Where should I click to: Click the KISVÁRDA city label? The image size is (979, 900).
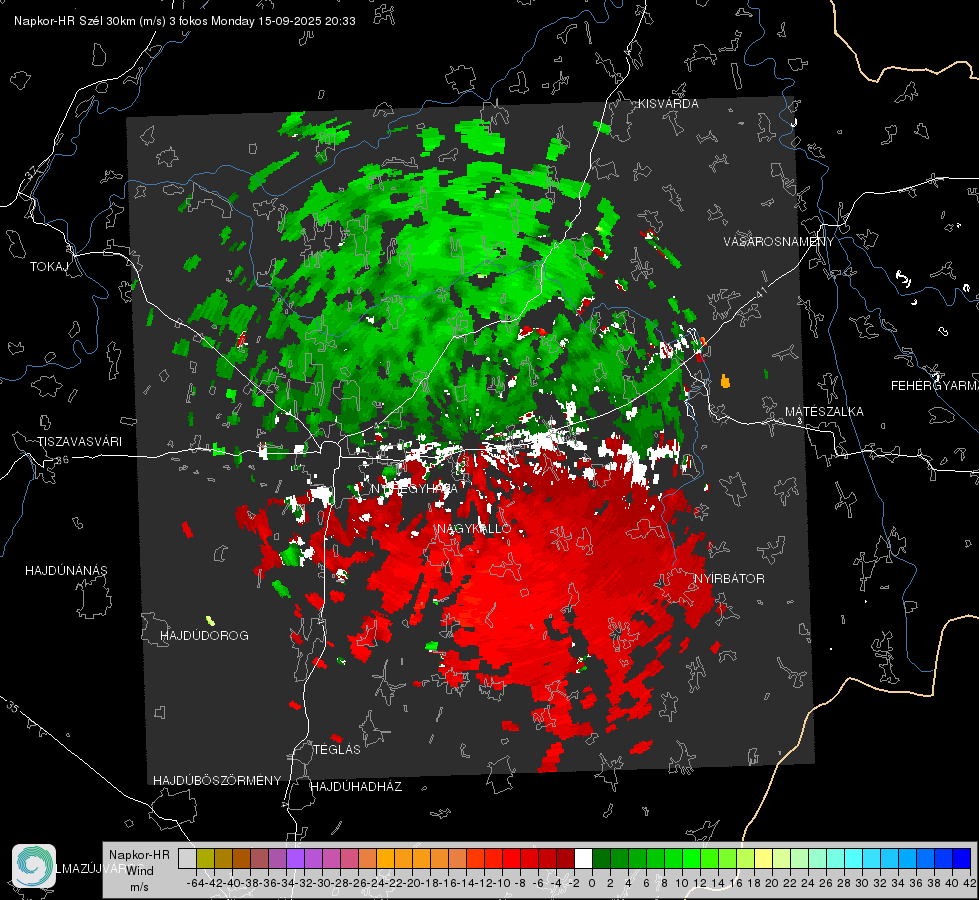[x=668, y=104]
